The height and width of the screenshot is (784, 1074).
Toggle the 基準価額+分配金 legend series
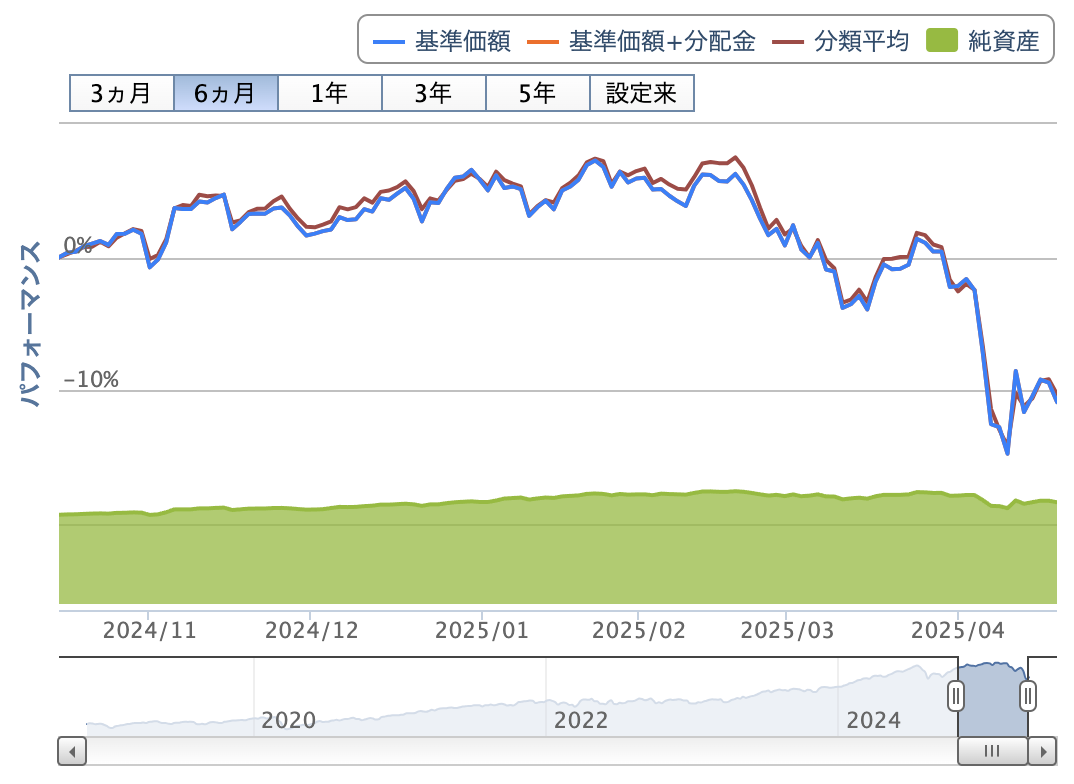coord(641,41)
